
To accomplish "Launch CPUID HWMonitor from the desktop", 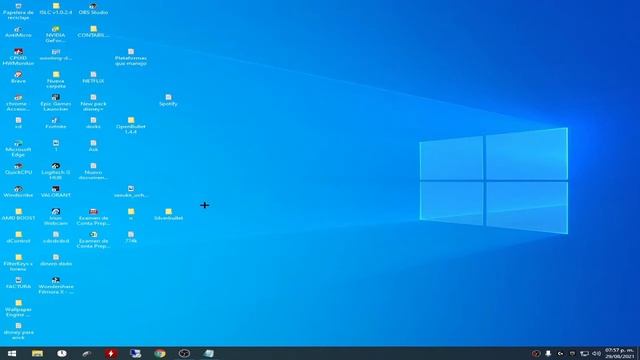I will click(x=18, y=57).
